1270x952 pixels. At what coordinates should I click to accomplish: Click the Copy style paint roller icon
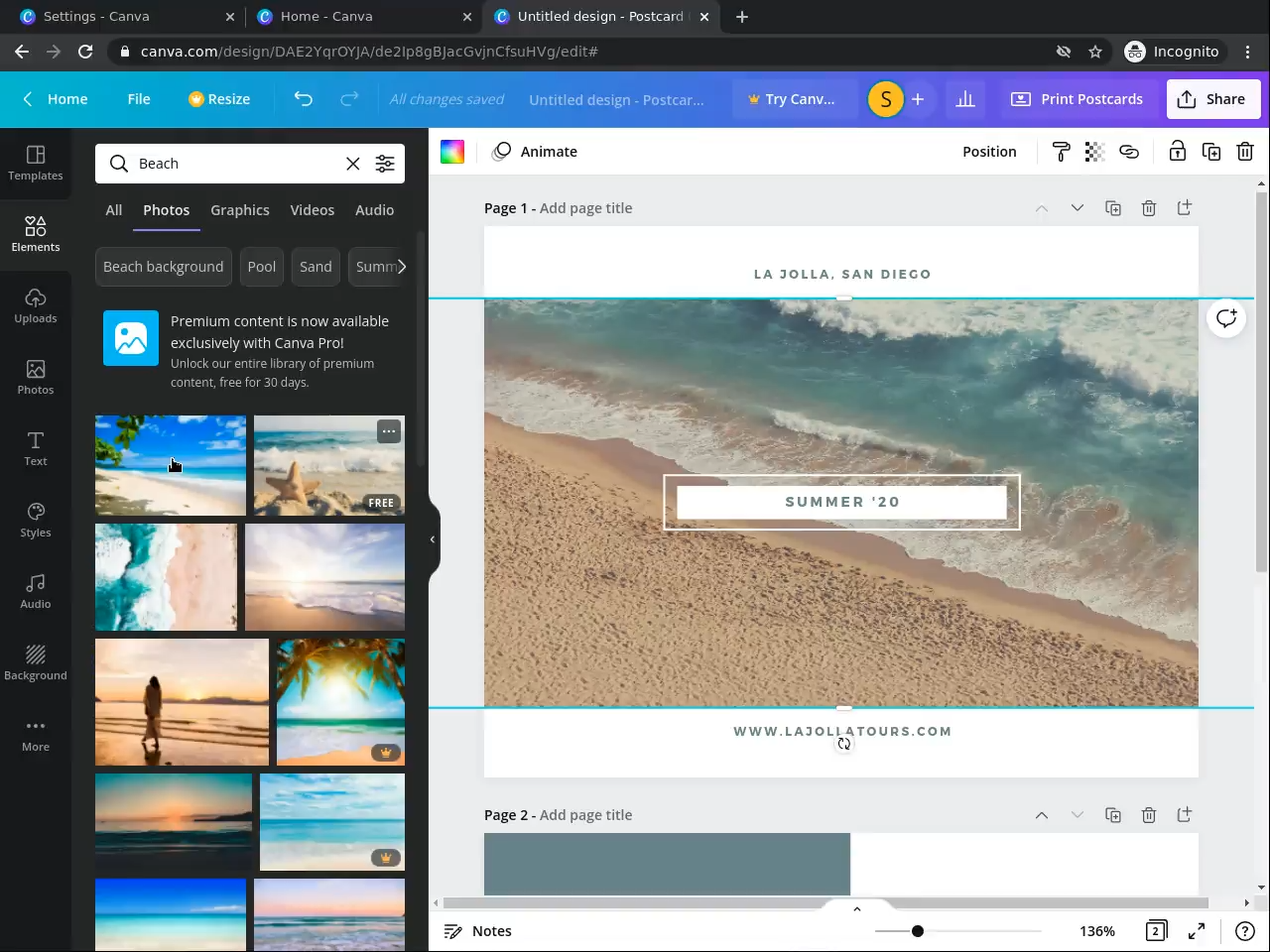pos(1061,152)
